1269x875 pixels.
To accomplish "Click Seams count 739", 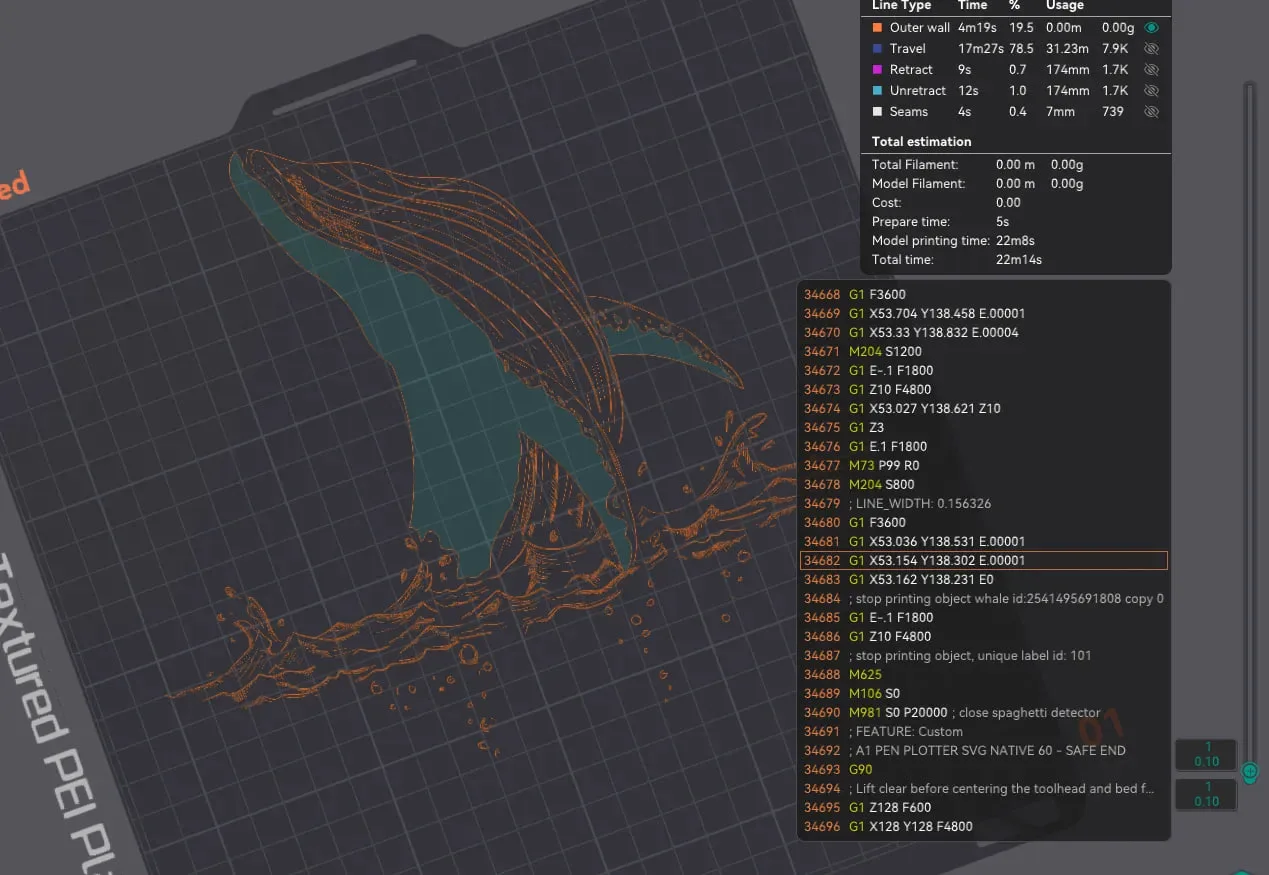I will 1113,112.
